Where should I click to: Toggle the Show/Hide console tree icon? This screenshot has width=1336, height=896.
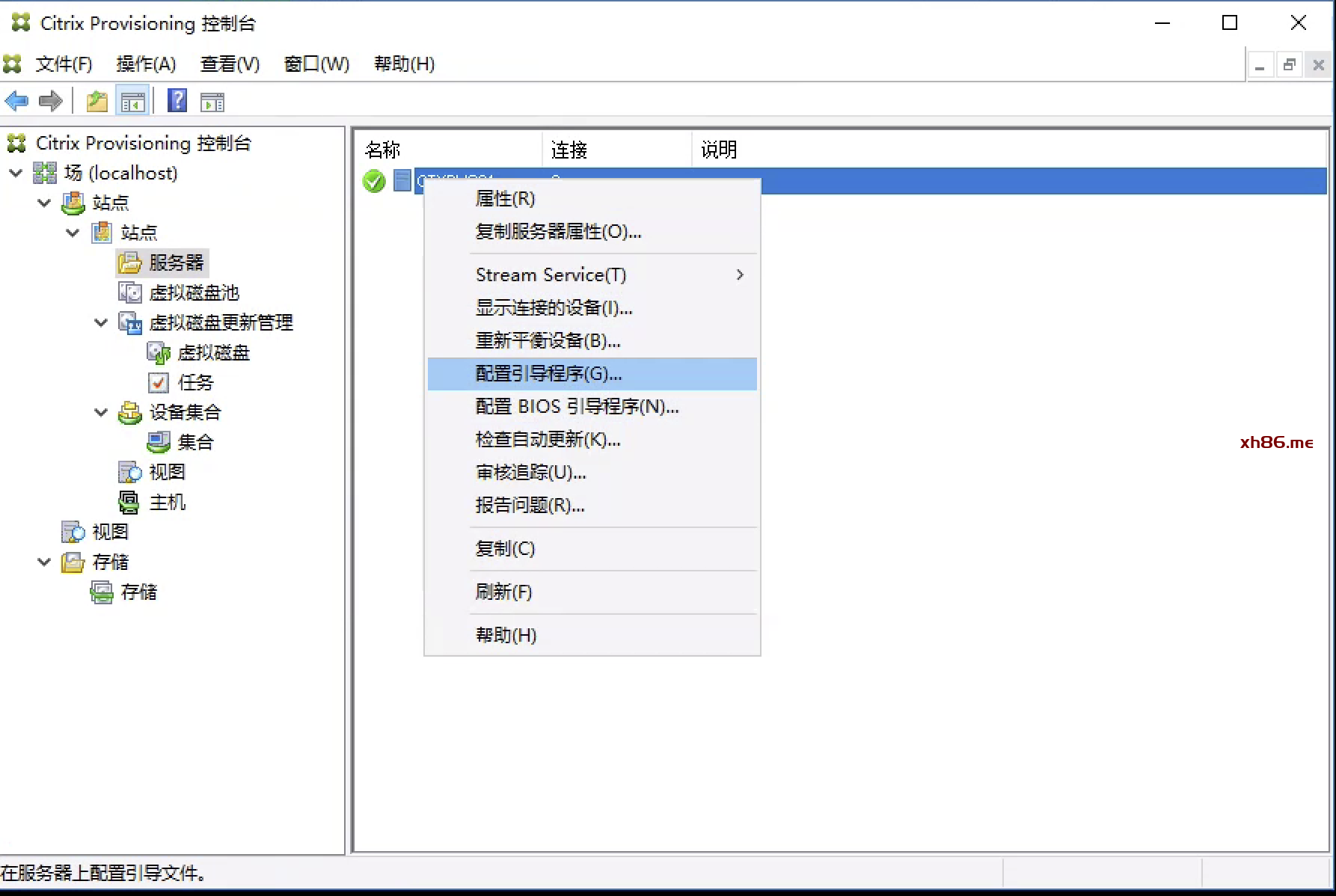(x=132, y=101)
